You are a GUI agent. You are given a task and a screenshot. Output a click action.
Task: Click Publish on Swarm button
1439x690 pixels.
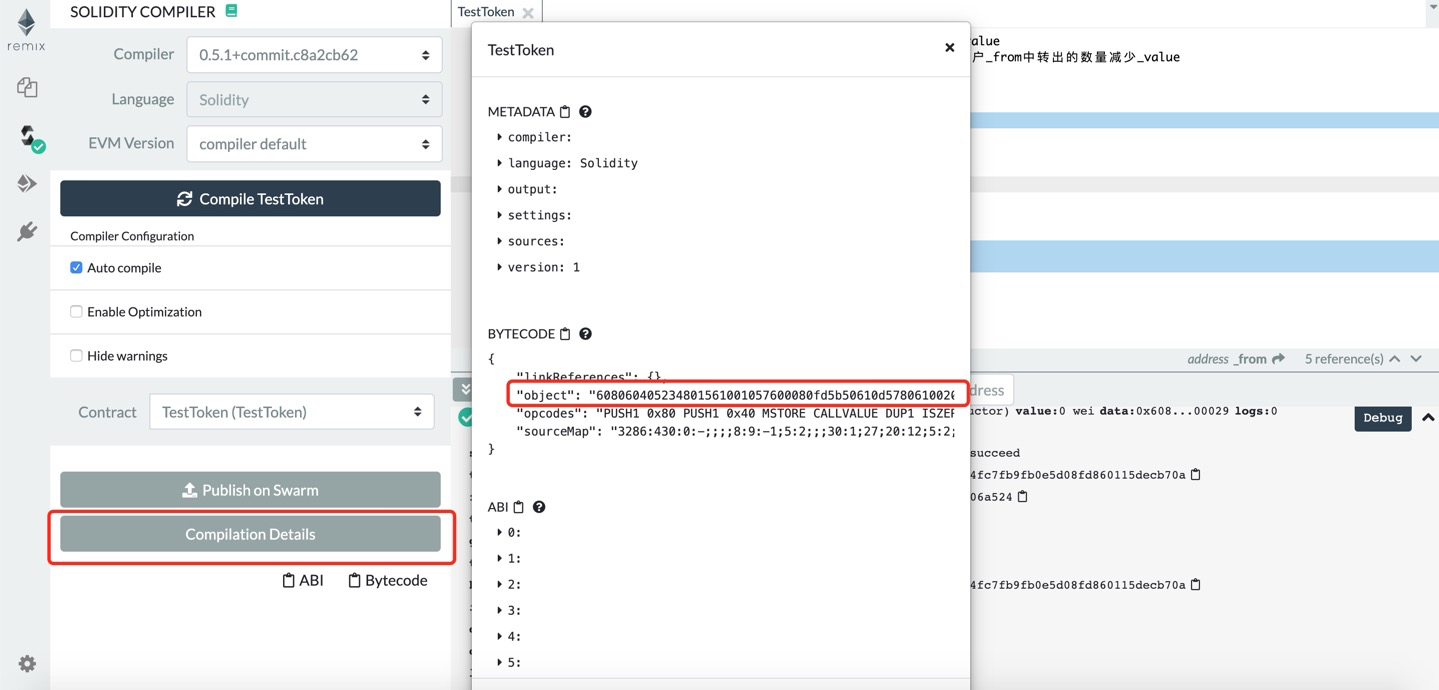pyautogui.click(x=250, y=490)
